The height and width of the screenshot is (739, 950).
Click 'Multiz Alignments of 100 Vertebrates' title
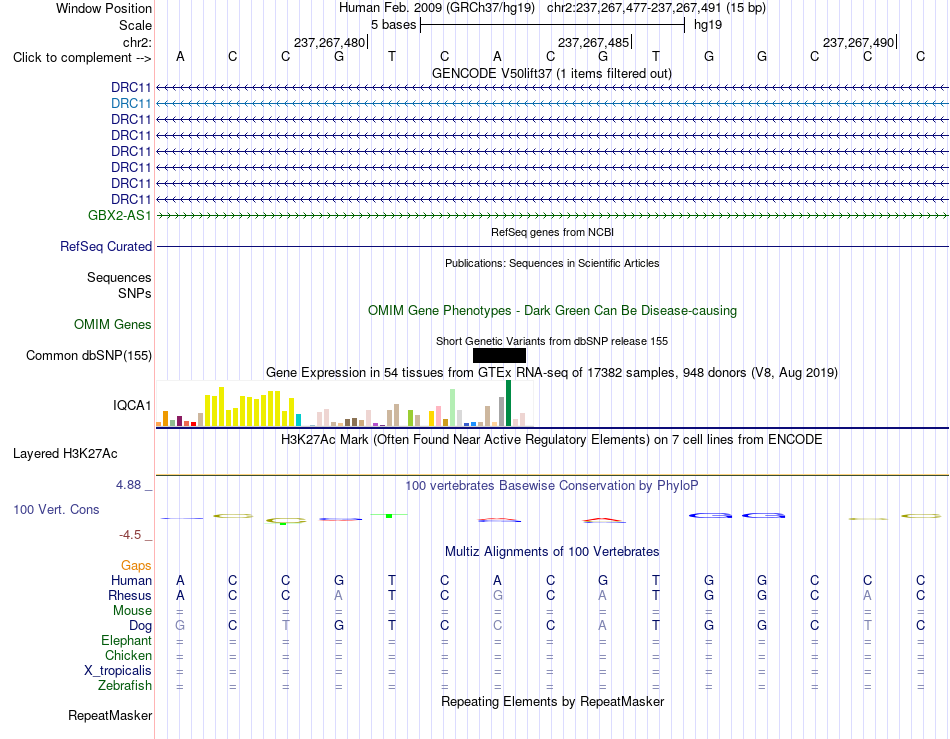coord(552,552)
